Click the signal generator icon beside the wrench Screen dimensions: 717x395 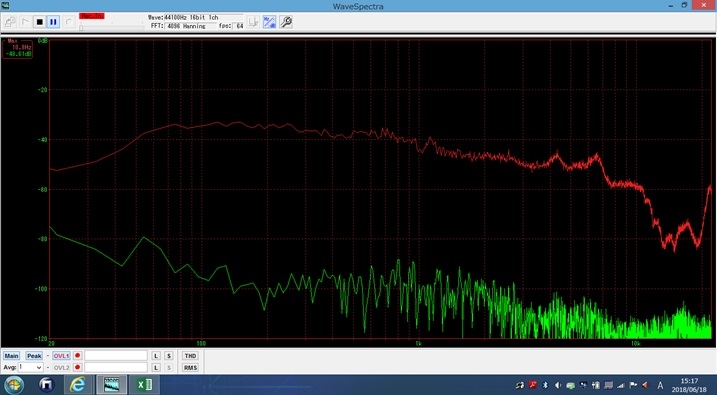pos(269,21)
